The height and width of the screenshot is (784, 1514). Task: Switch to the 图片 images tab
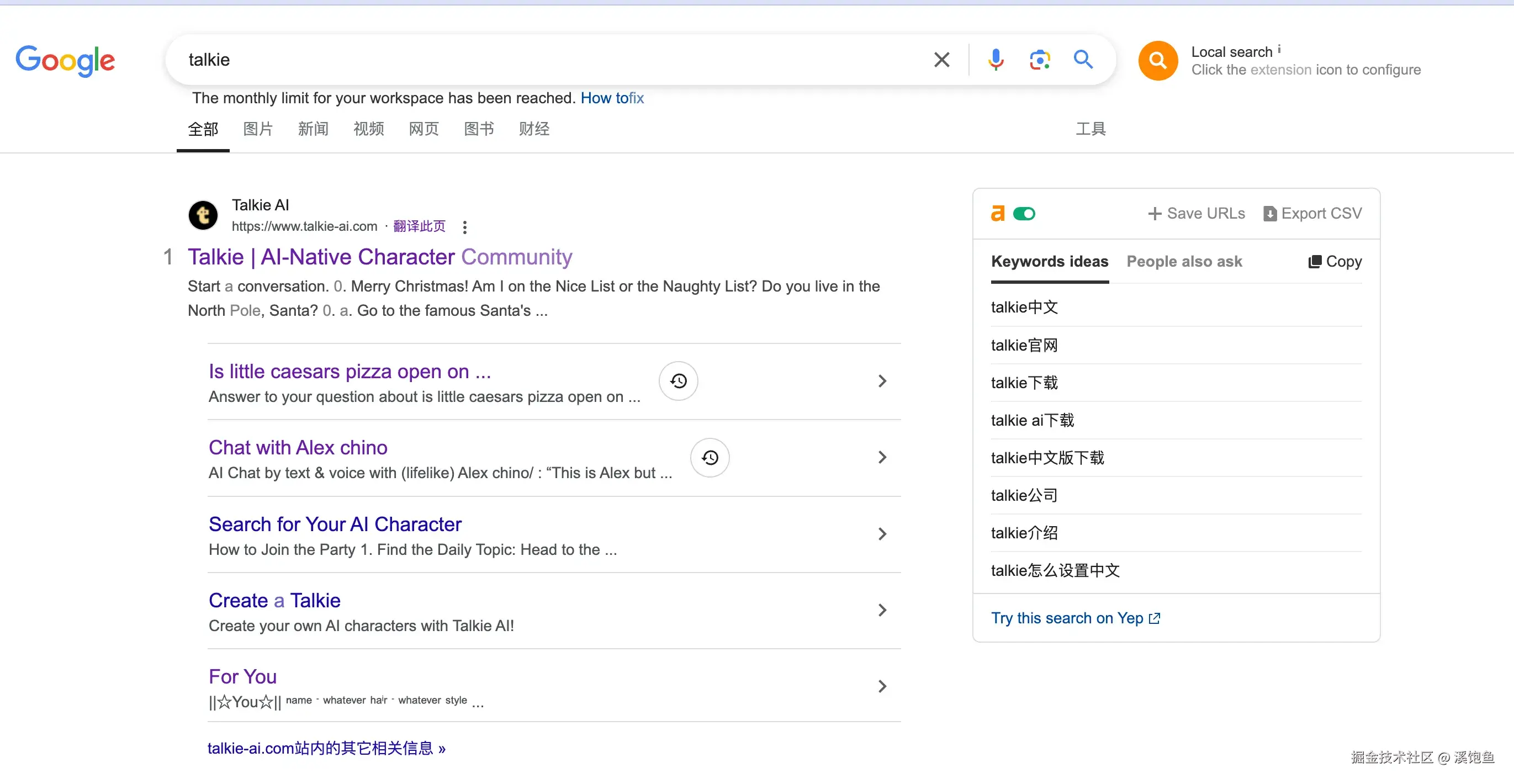point(258,129)
